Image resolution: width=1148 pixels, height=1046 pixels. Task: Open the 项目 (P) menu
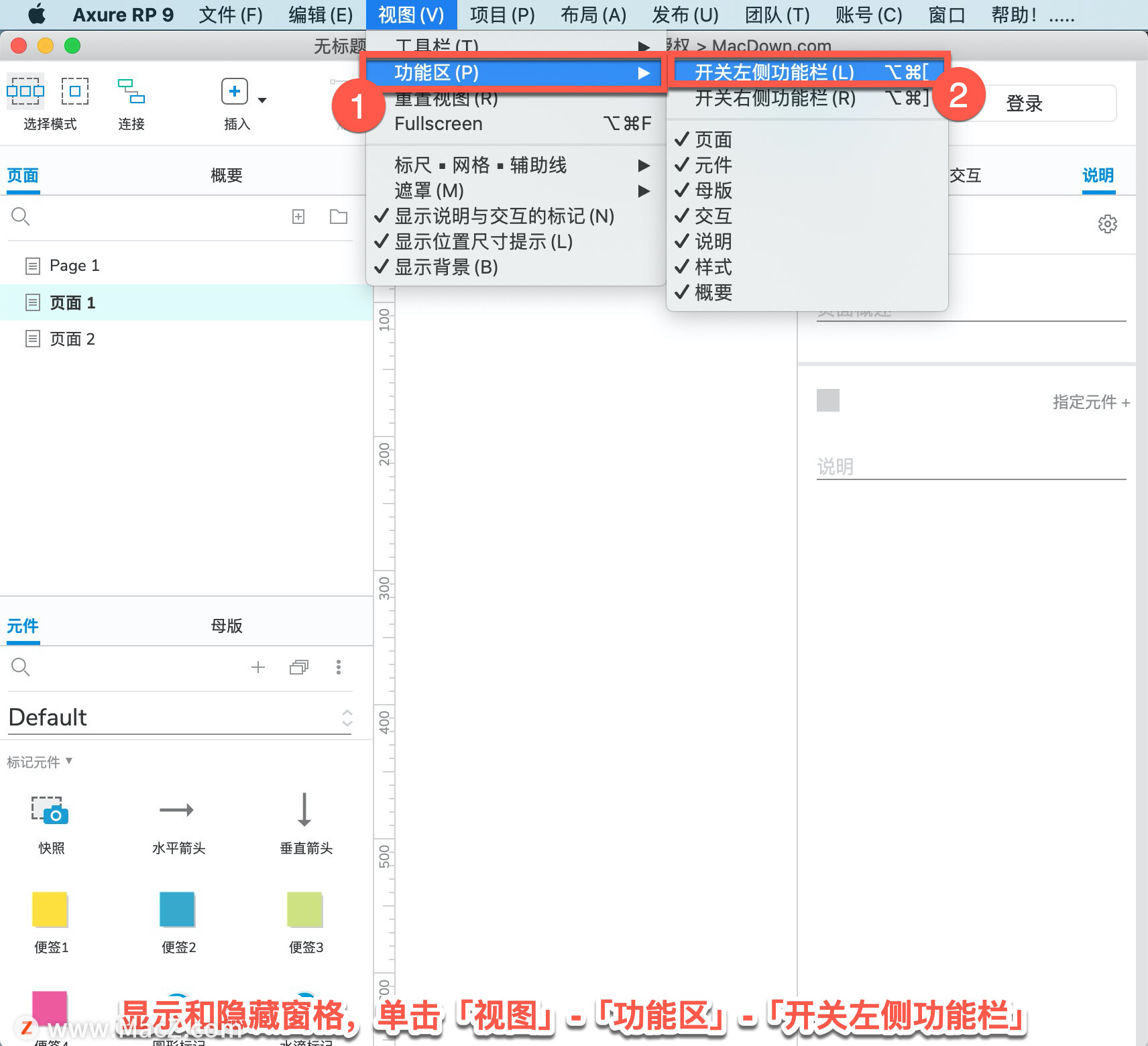coord(503,14)
